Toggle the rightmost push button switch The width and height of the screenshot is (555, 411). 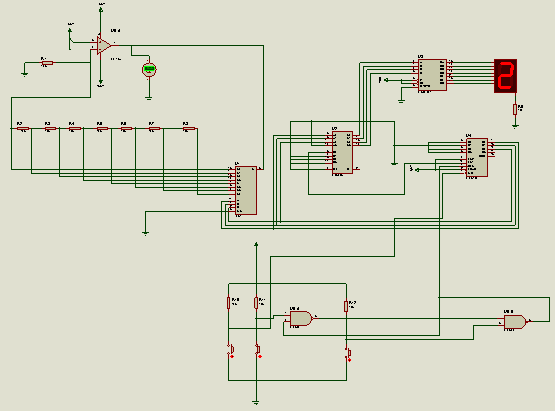point(348,354)
